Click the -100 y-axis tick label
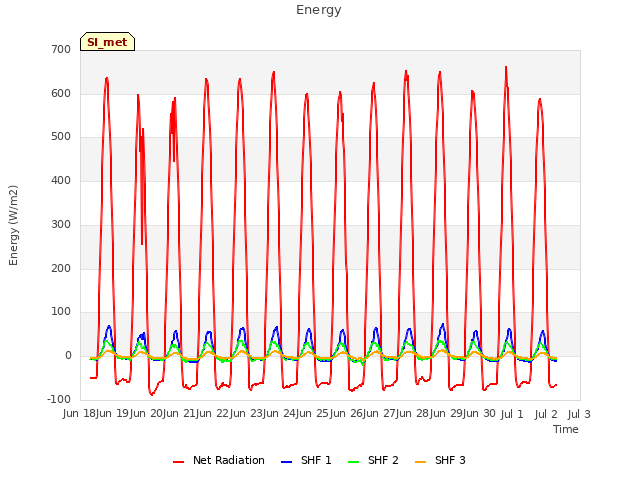Viewport: 640px width, 480px height. click(59, 399)
